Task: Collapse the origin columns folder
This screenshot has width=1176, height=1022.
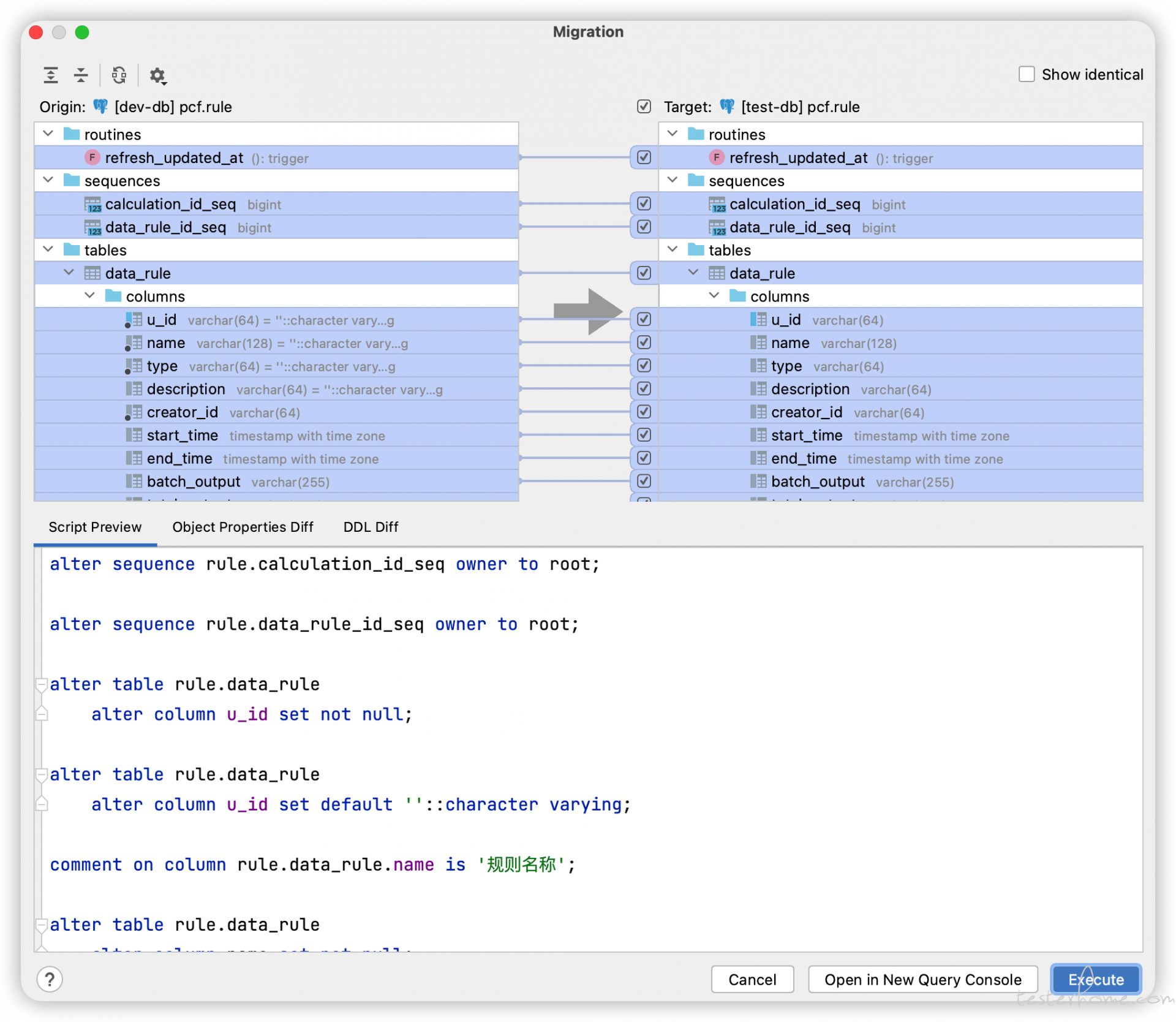Action: point(90,296)
